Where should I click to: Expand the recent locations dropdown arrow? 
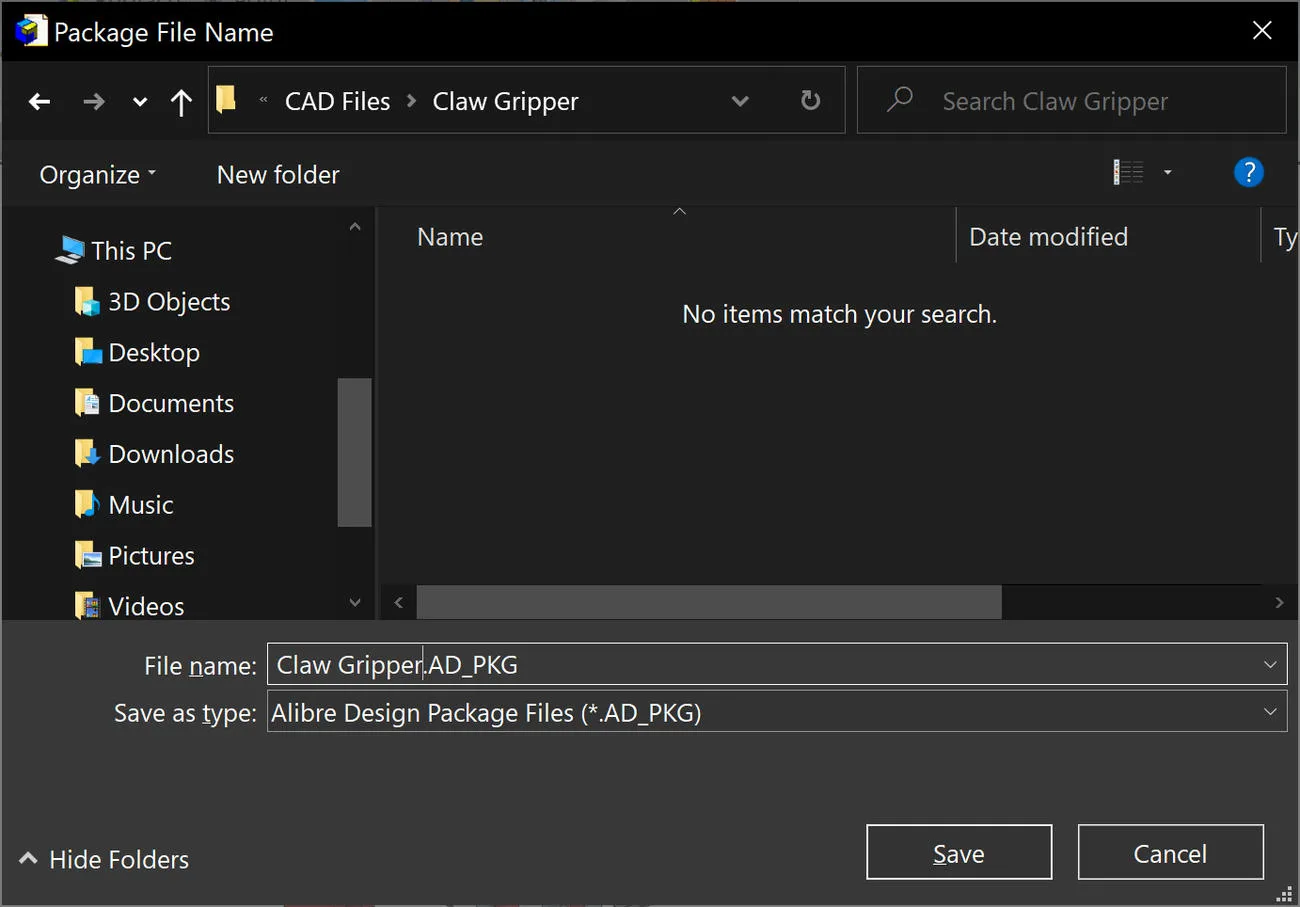coord(140,102)
